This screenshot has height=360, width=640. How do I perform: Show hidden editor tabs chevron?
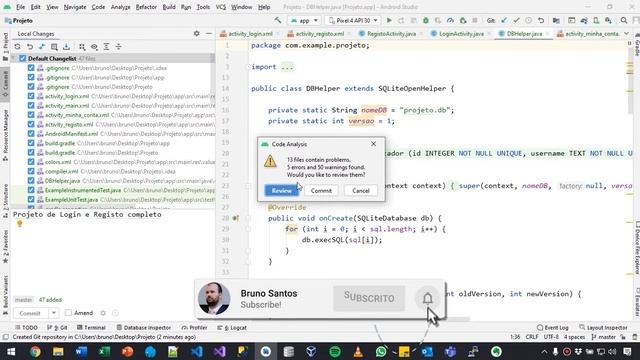pyautogui.click(x=627, y=33)
